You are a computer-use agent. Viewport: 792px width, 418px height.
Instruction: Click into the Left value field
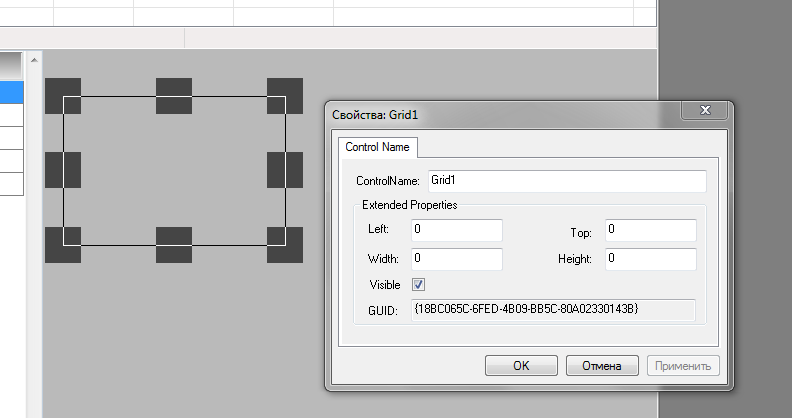456,230
